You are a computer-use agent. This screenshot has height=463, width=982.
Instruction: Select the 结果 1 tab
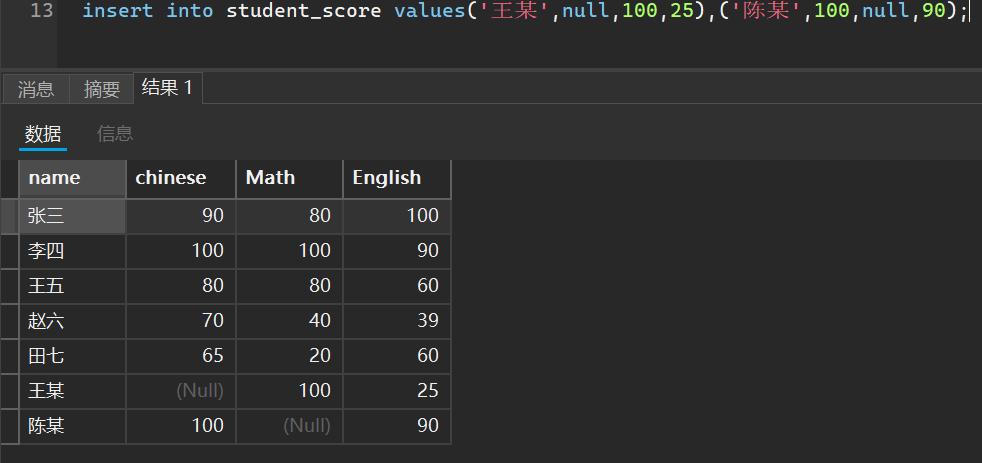pyautogui.click(x=167, y=88)
